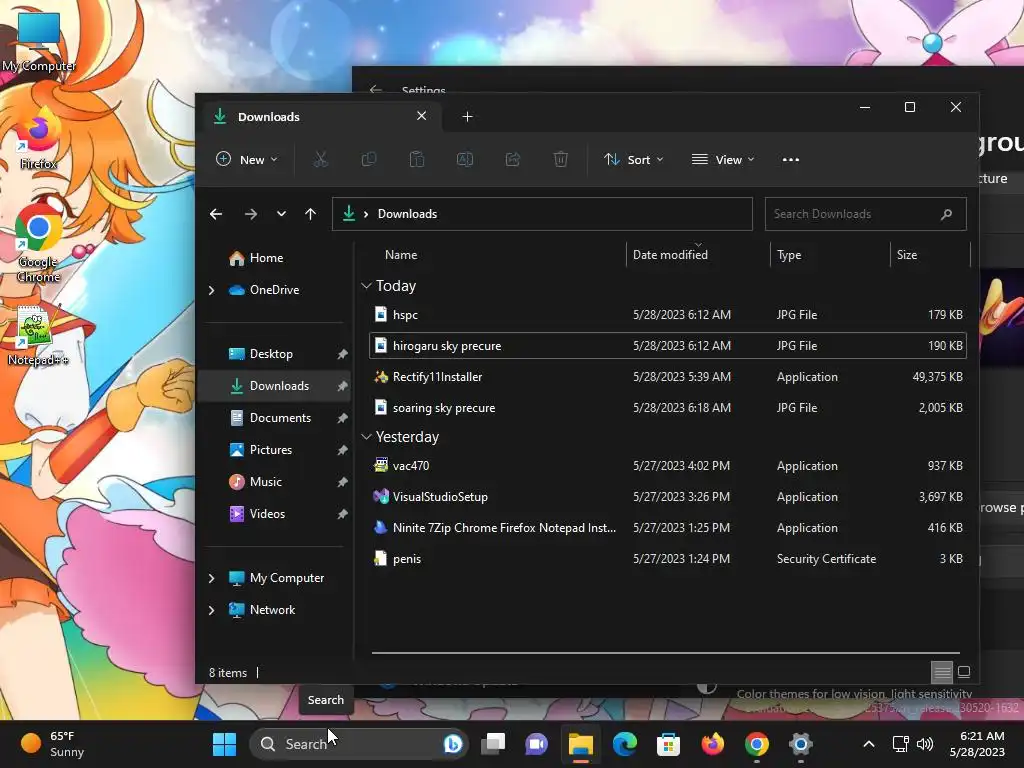Expand OneDrive in navigation pane
Image resolution: width=1024 pixels, height=768 pixels.
tap(212, 290)
